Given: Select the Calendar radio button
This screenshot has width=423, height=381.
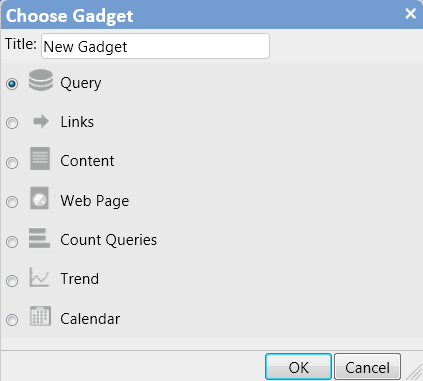Looking at the screenshot, I should (12, 320).
